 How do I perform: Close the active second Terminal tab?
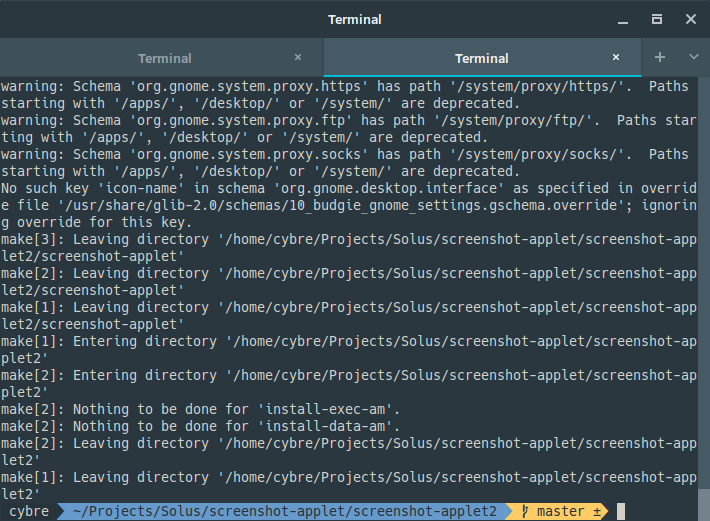pos(616,57)
